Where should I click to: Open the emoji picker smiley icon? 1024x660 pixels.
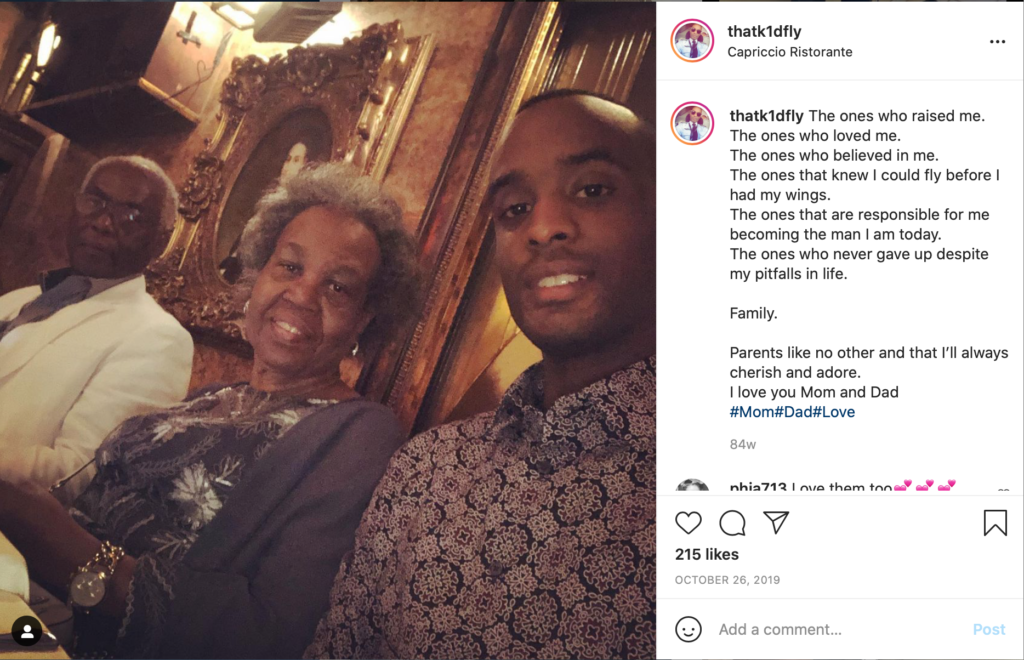[x=688, y=629]
